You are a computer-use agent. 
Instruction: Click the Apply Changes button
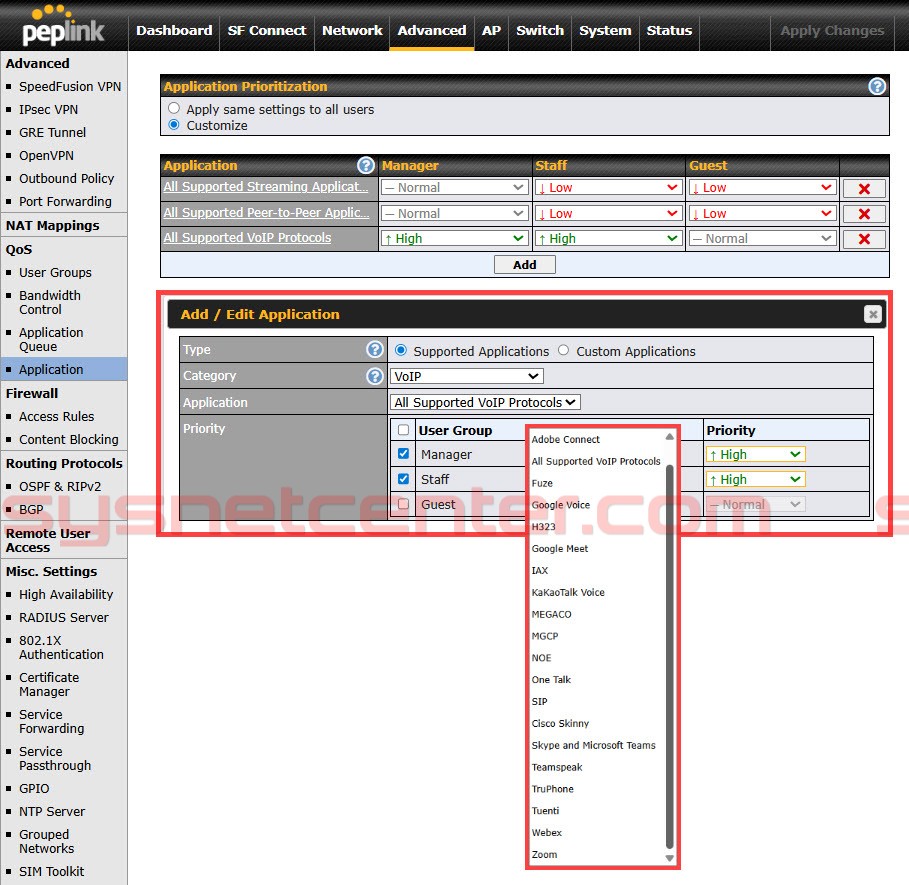[x=832, y=30]
